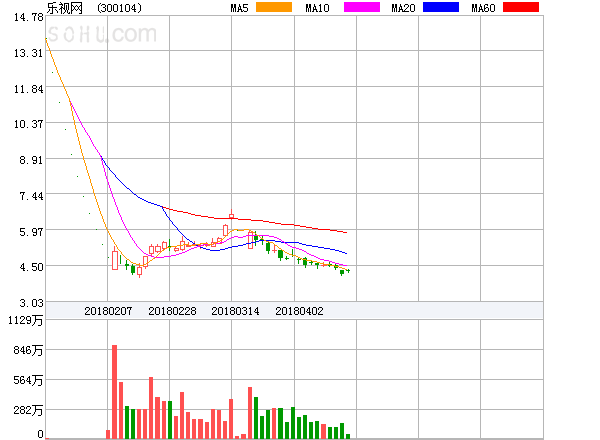
Task: Click the 846万 volume axis label
Action: (x=28, y=350)
